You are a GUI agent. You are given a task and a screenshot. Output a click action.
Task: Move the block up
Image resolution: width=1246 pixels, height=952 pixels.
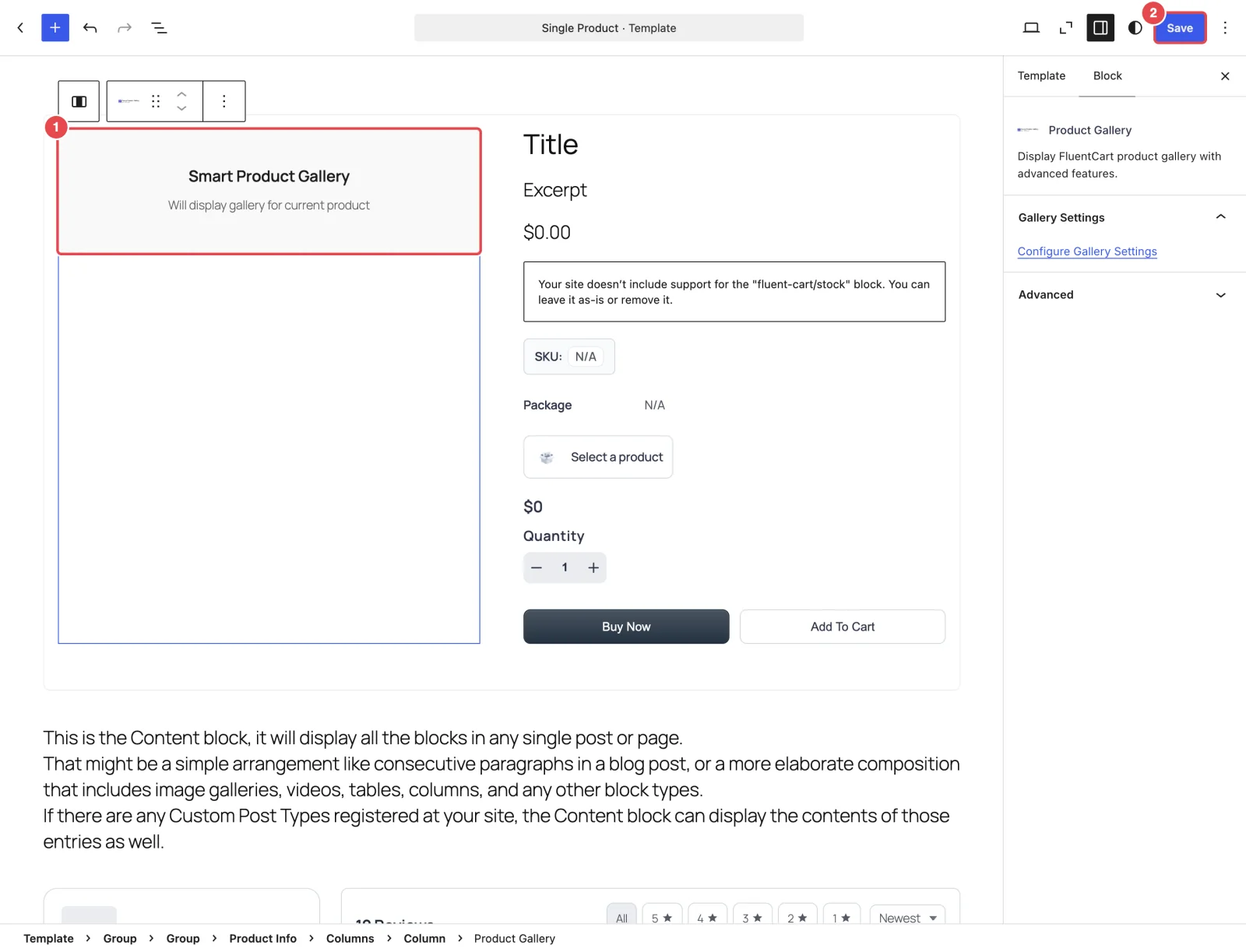point(181,93)
